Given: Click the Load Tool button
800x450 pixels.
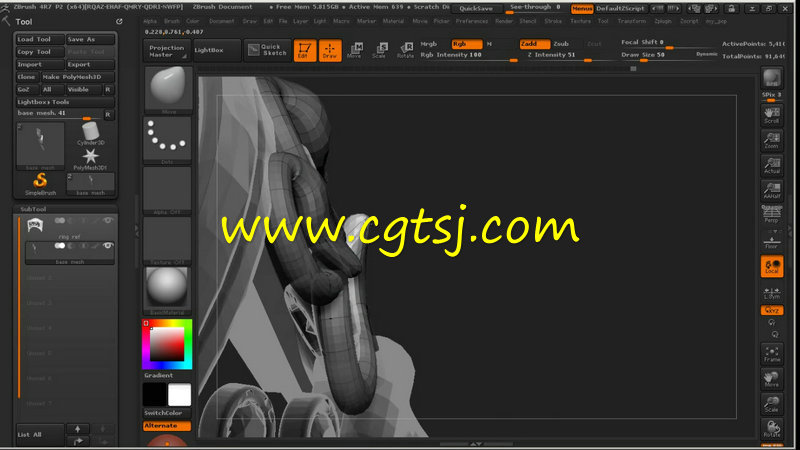Looking at the screenshot, I should (x=40, y=39).
